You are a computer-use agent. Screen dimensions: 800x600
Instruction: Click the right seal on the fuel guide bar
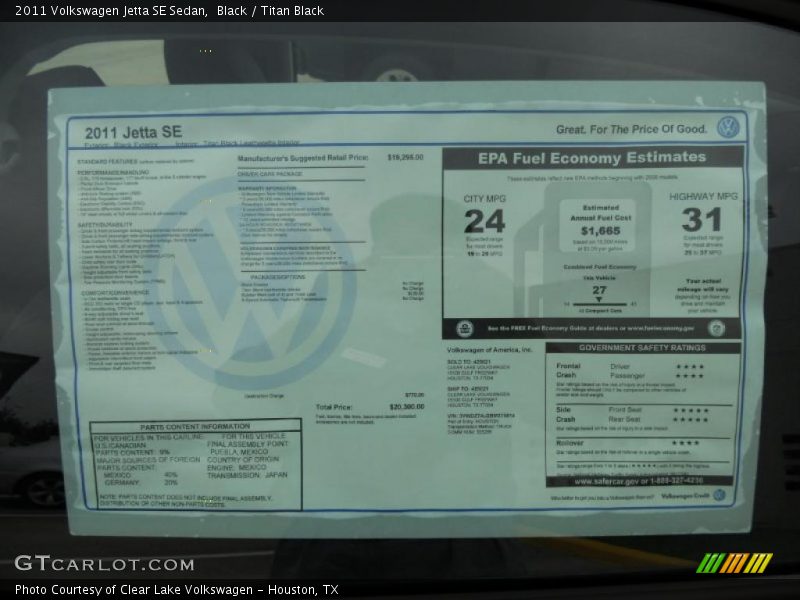(716, 328)
